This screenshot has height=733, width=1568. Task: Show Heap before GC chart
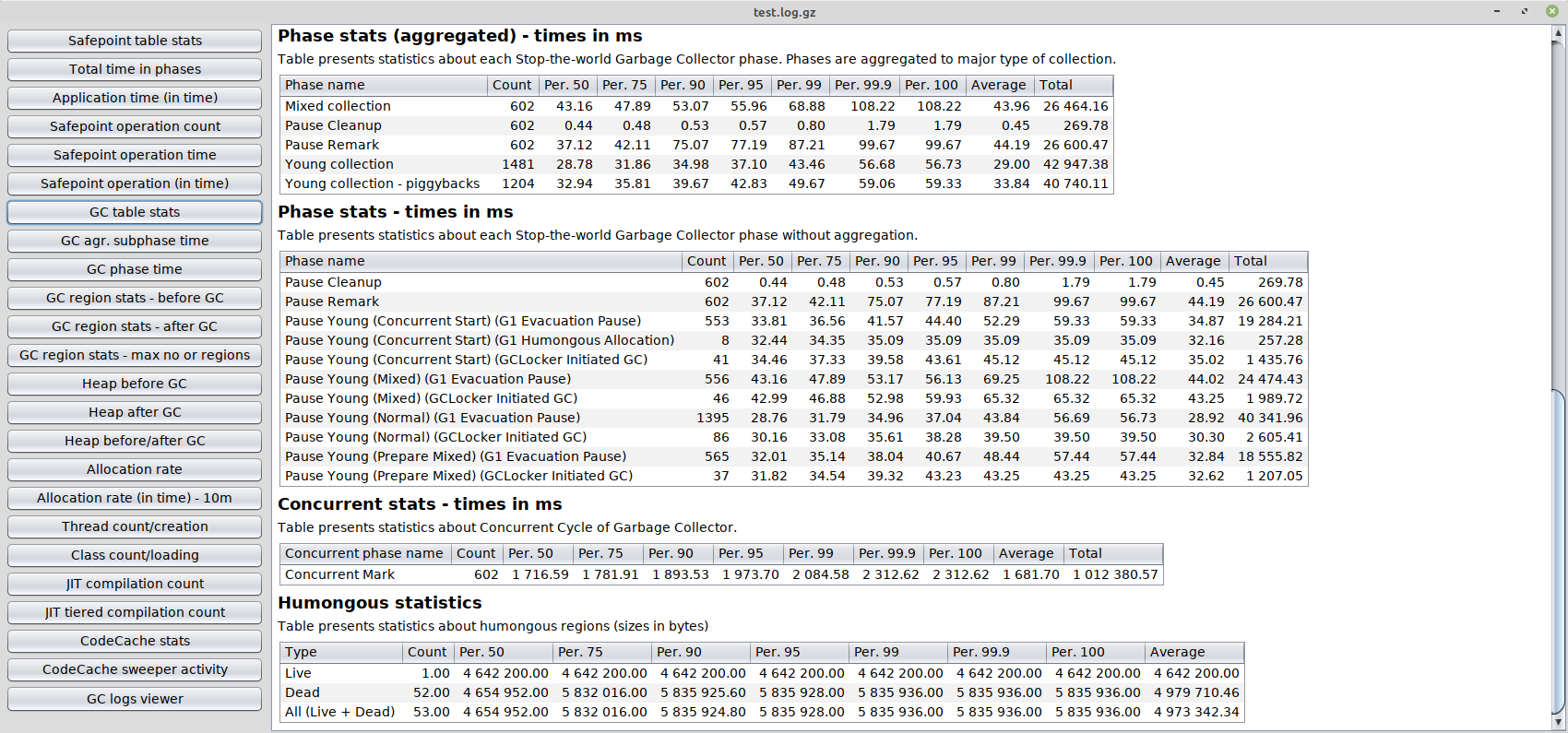click(x=135, y=384)
